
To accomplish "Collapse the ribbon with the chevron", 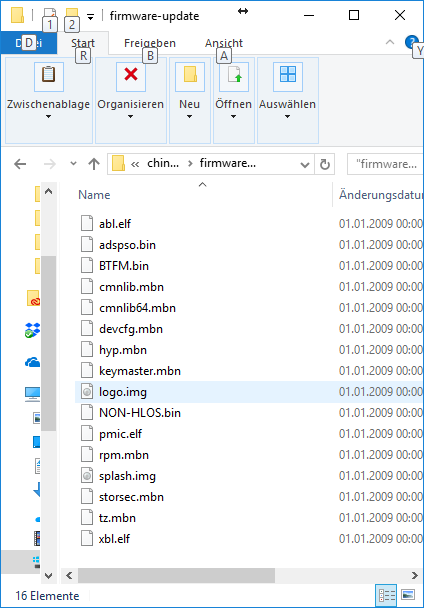I will click(x=389, y=42).
